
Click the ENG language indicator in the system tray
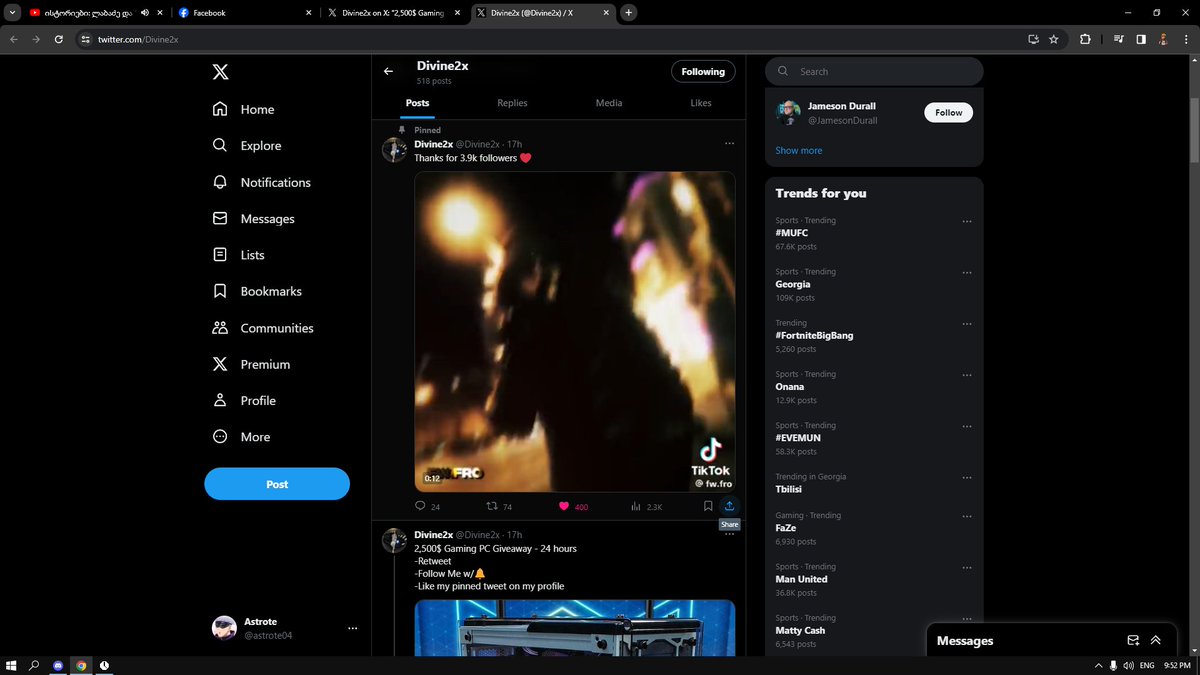tap(1147, 665)
